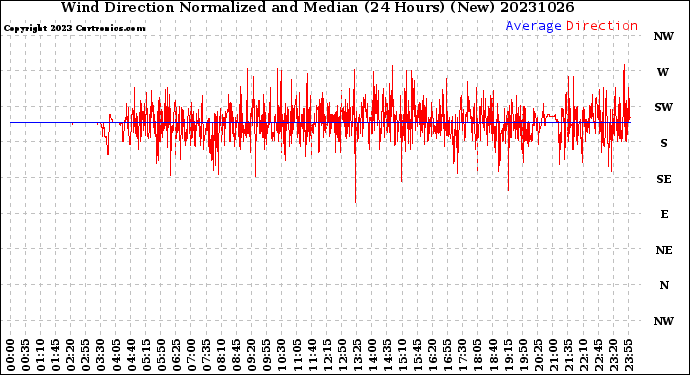The width and height of the screenshot is (690, 375).
Task: Click the 11:05 time axis label
Action: [297, 355]
